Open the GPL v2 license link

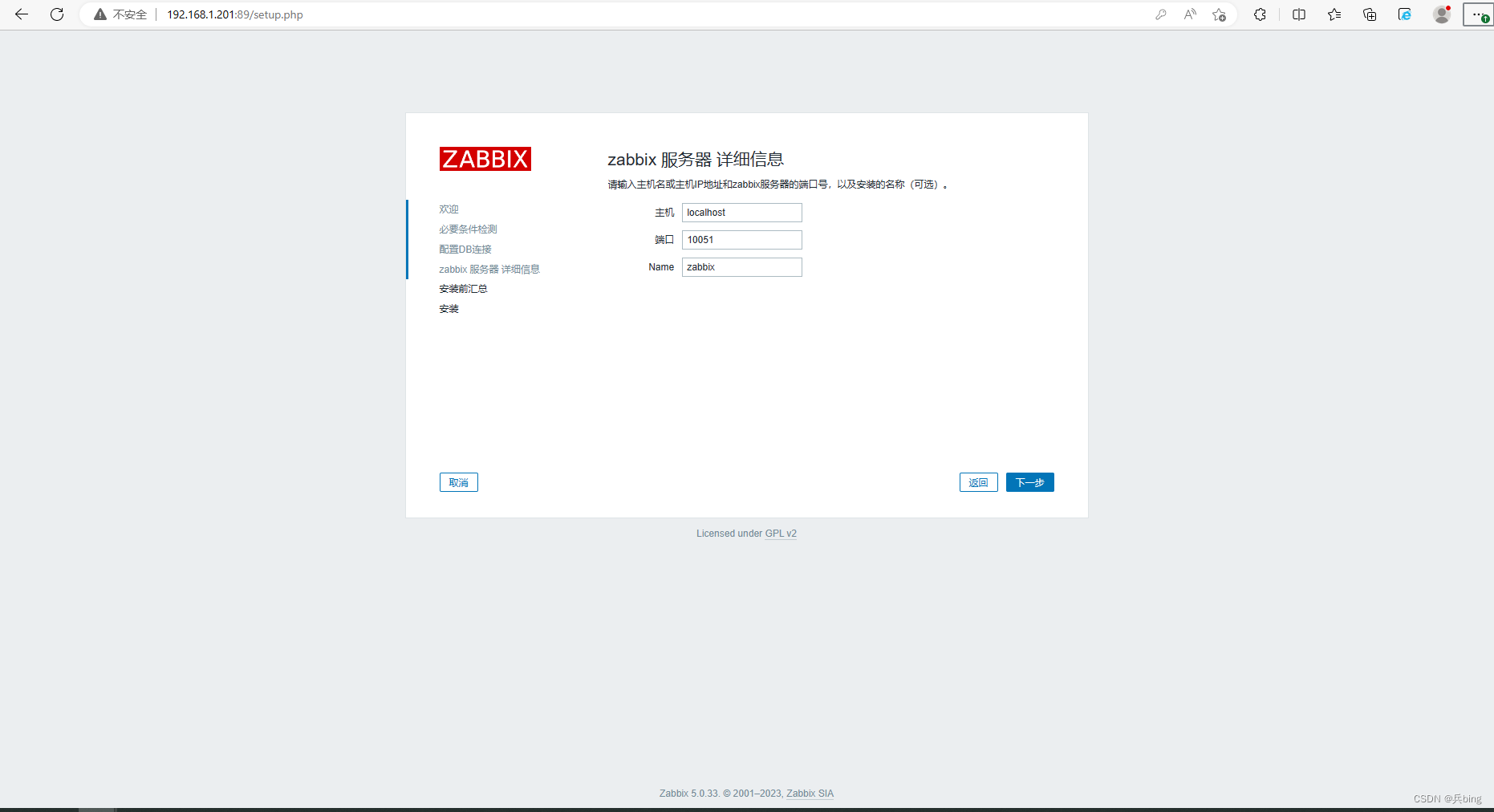781,534
